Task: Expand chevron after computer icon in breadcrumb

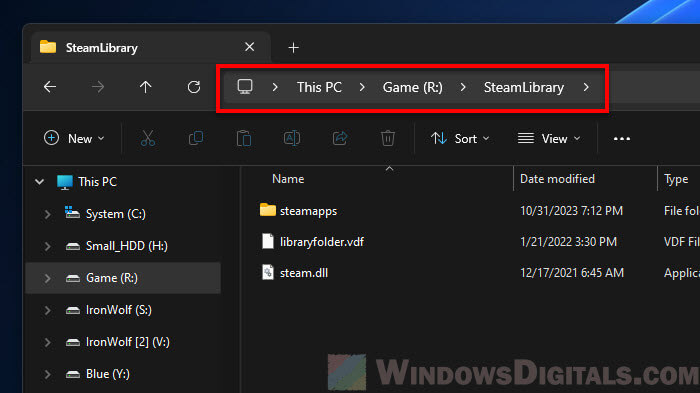Action: [275, 87]
